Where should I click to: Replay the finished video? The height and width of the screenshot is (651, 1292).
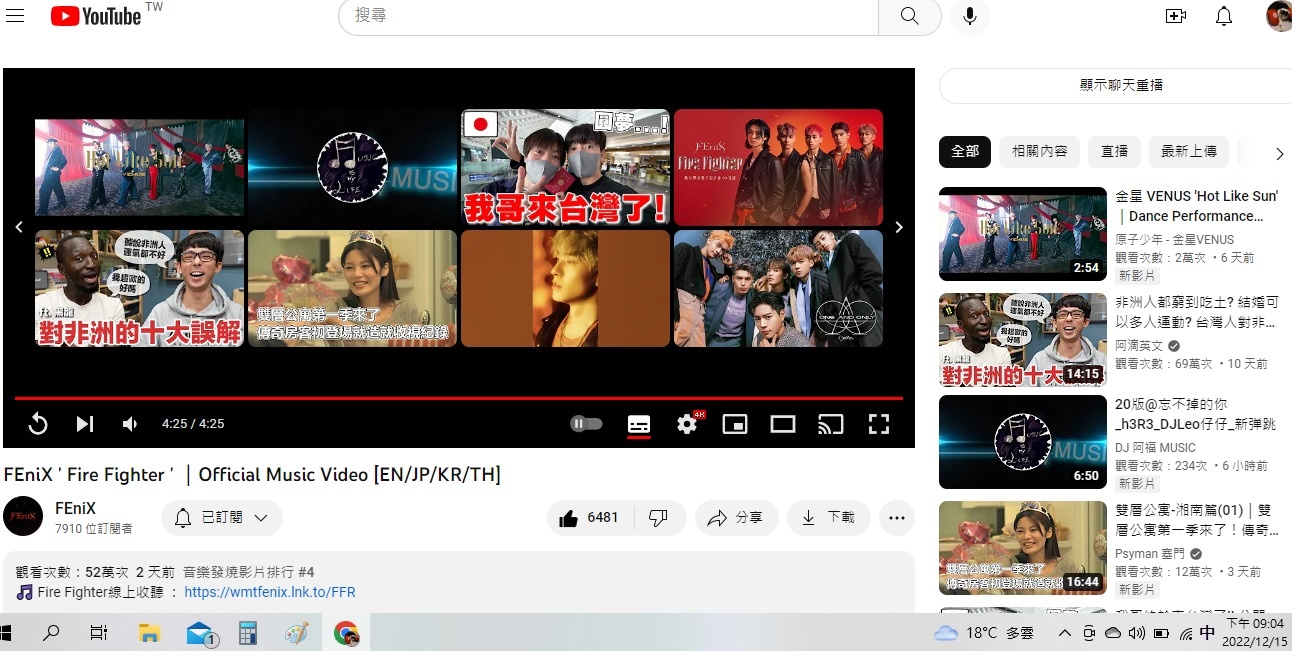tap(38, 424)
